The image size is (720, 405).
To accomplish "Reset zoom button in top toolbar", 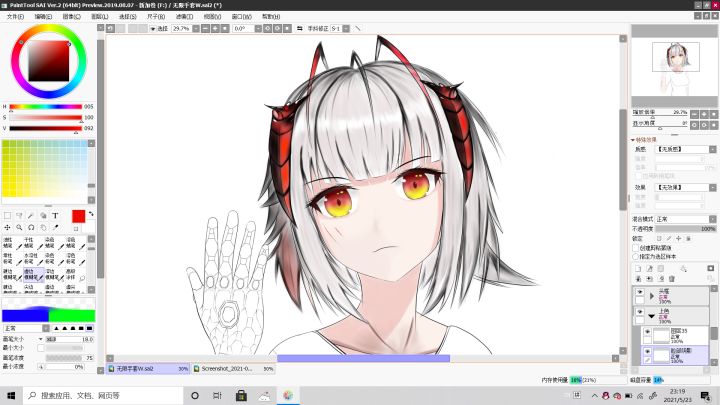I will (x=225, y=28).
